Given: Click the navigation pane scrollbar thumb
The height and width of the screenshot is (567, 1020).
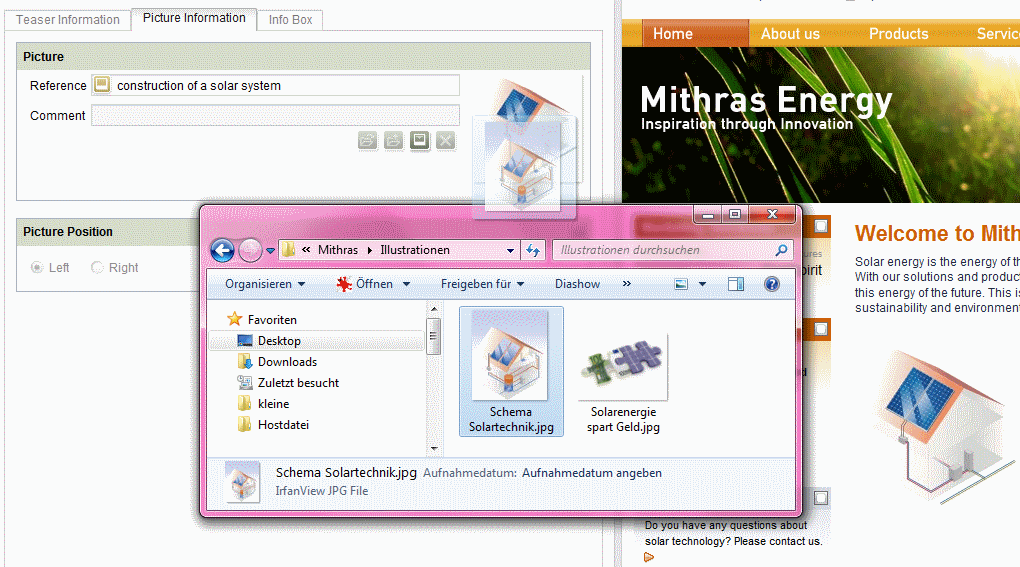Looking at the screenshot, I should point(434,336).
